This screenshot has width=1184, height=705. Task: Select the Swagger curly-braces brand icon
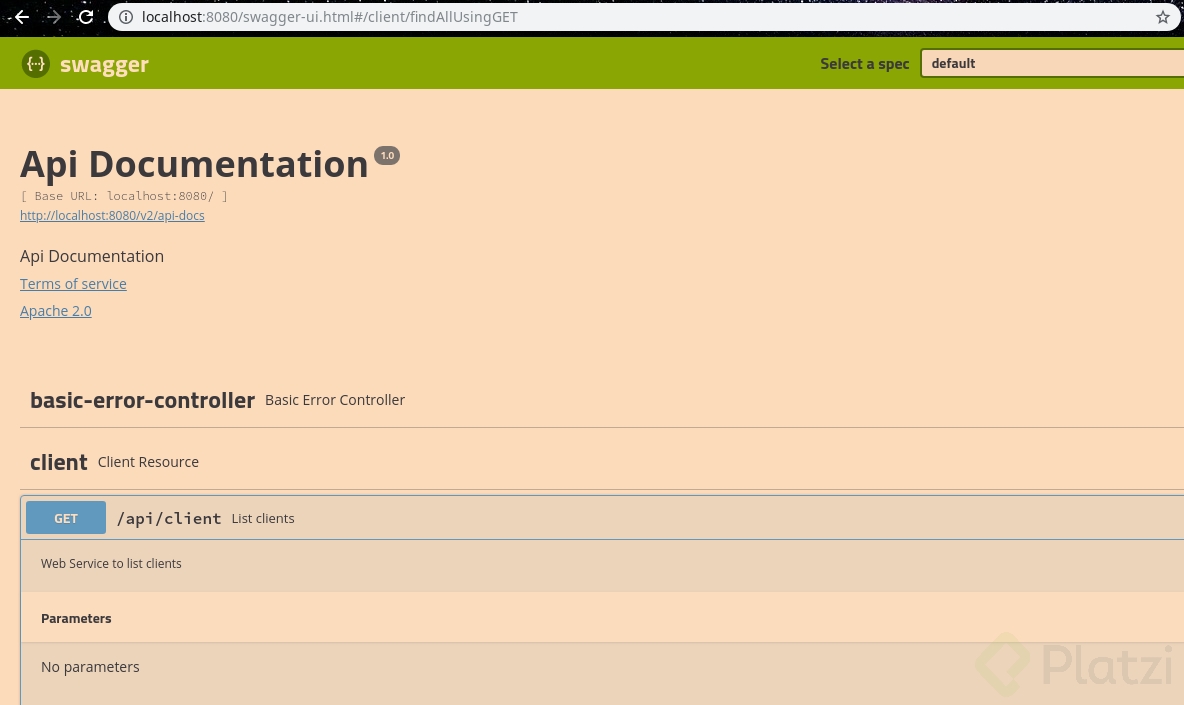click(x=36, y=63)
